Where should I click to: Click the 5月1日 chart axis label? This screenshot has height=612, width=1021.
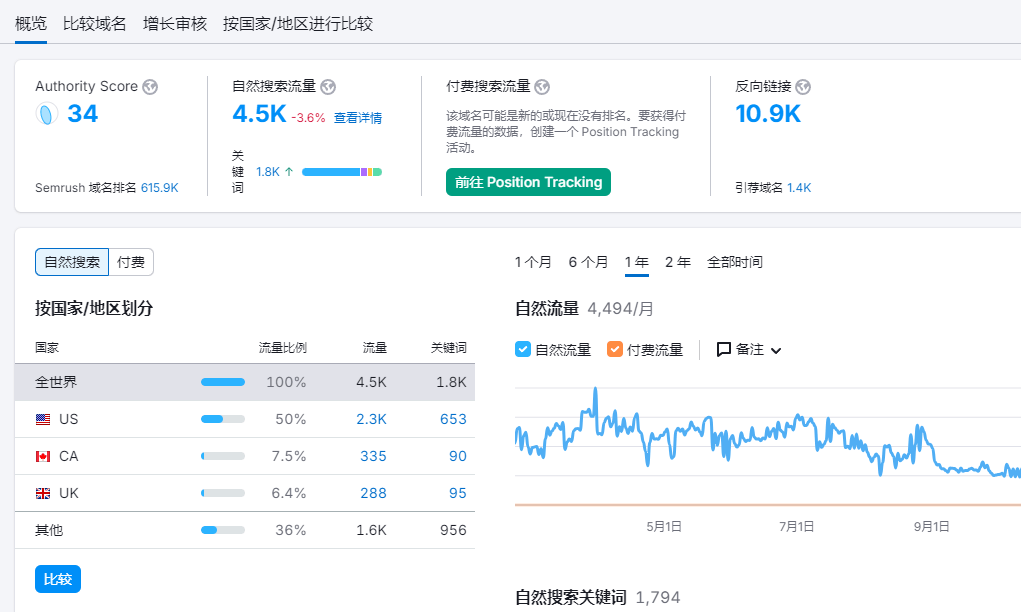pyautogui.click(x=664, y=527)
